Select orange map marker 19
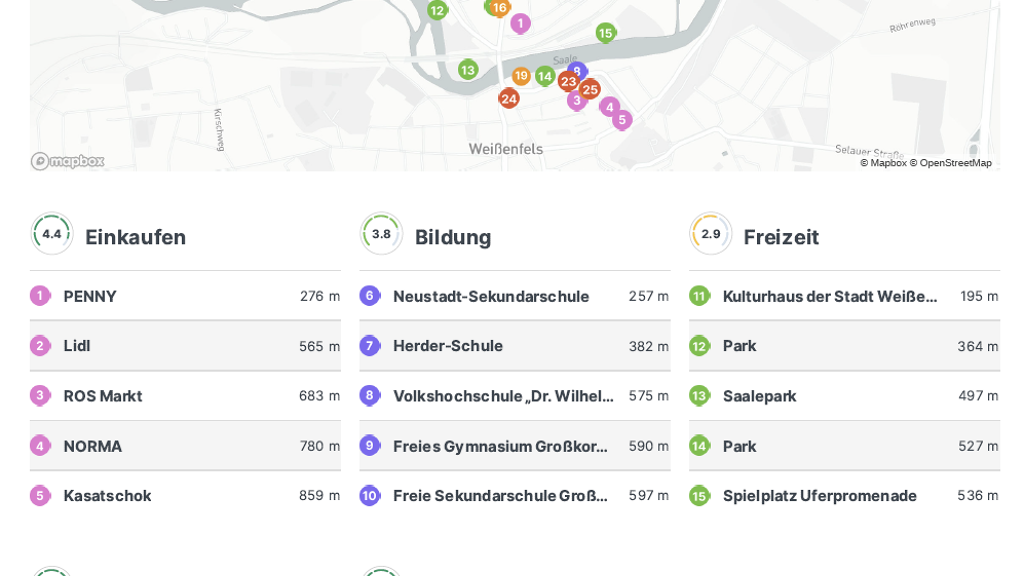The width and height of the screenshot is (1024, 576). [x=521, y=76]
